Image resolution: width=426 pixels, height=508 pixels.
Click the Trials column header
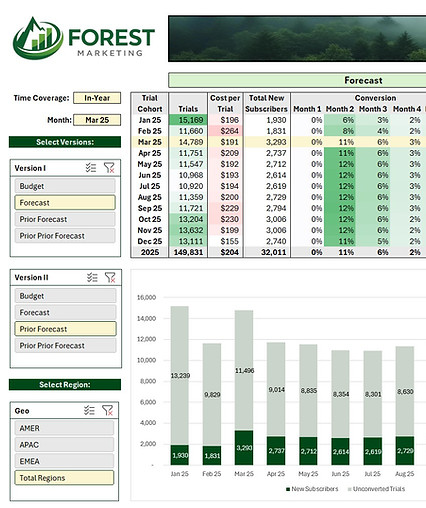[x=188, y=109]
